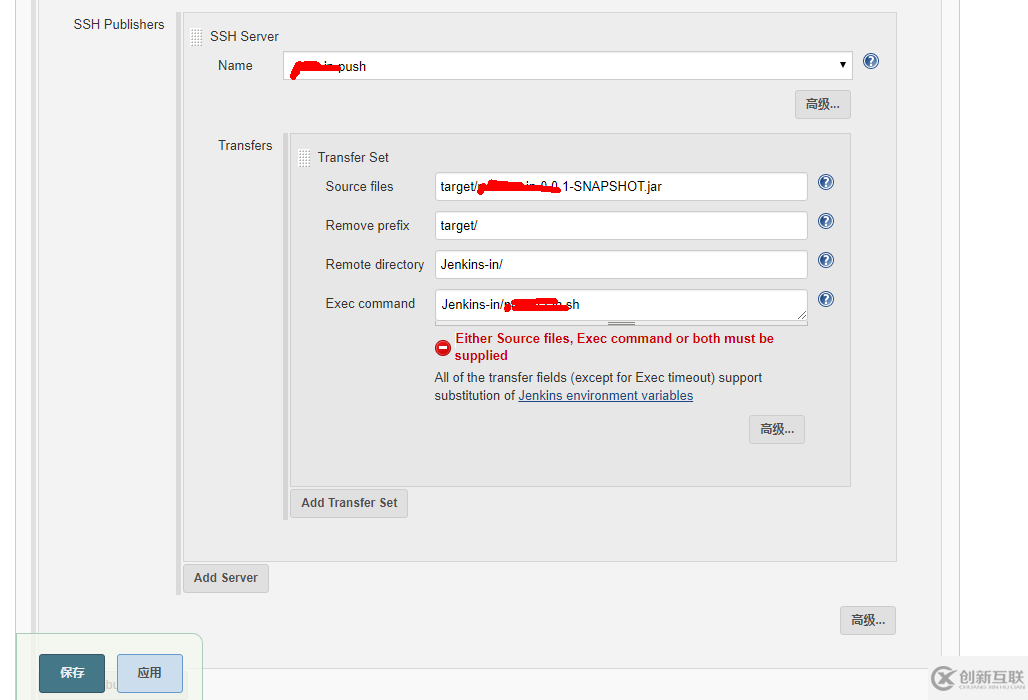Click the 'Either Source files' error message
Screen dimensions: 1028x700
tap(614, 347)
